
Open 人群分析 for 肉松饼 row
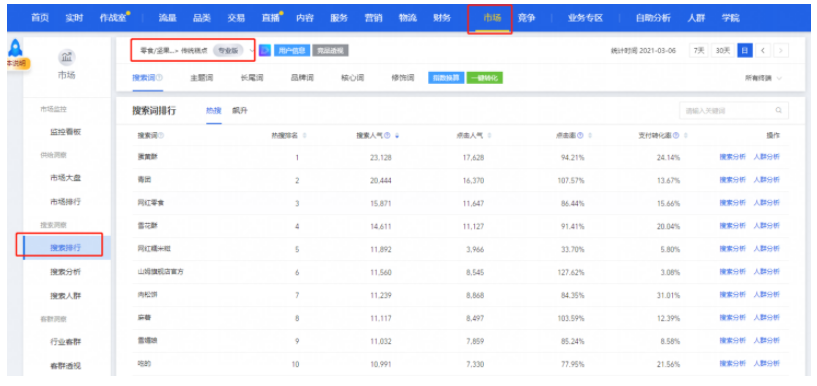[766, 295]
